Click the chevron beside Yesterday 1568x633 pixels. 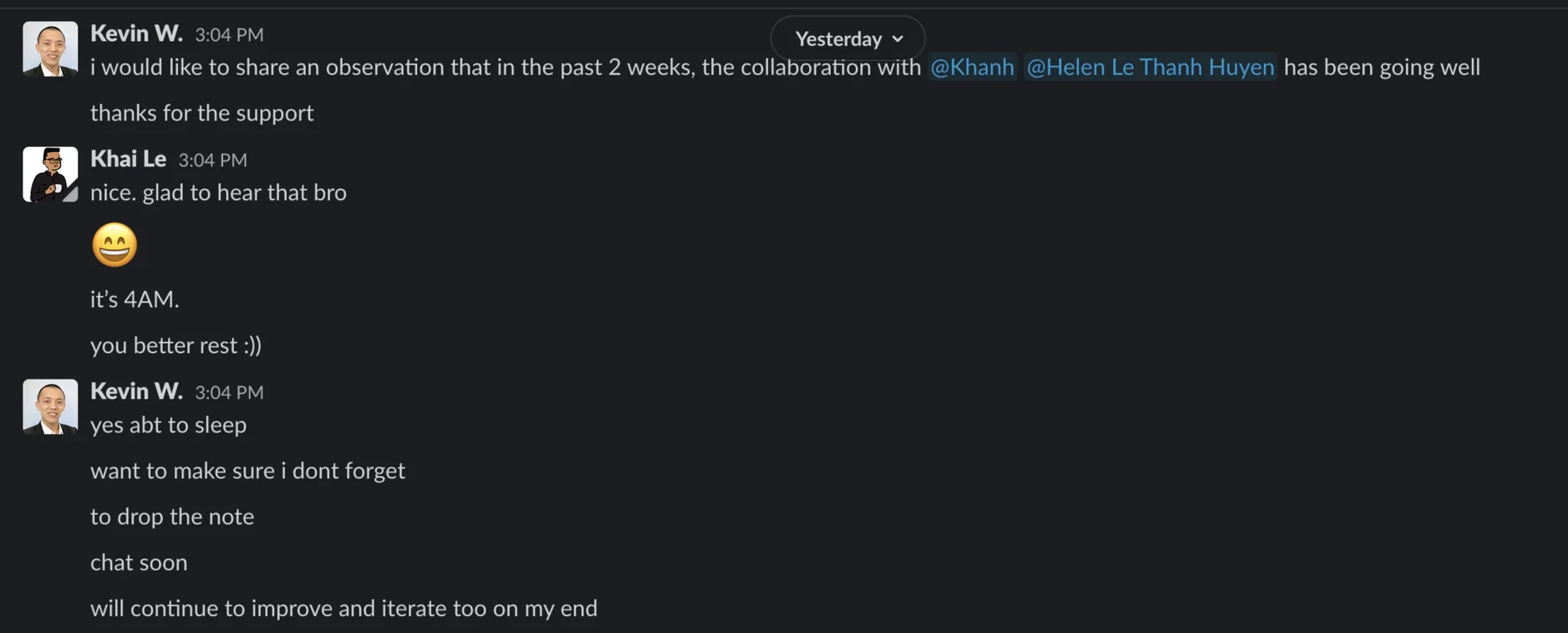click(x=898, y=39)
